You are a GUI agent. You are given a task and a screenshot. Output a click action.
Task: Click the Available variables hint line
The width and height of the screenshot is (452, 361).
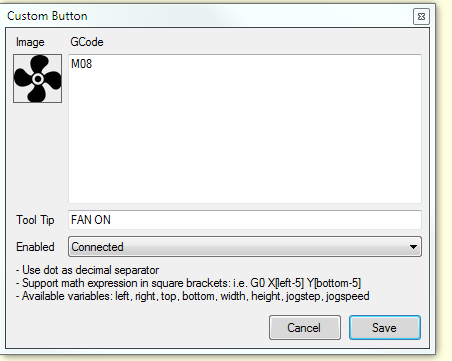click(192, 296)
